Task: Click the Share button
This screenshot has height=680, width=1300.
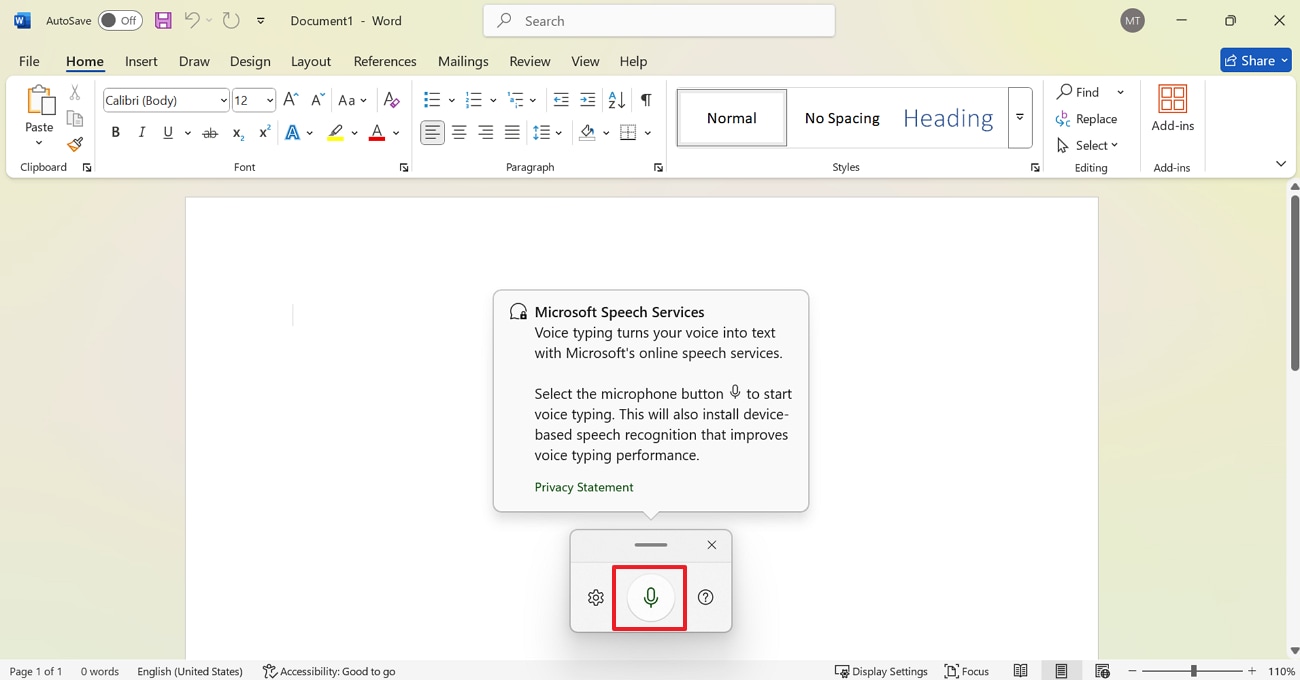Action: pos(1256,60)
